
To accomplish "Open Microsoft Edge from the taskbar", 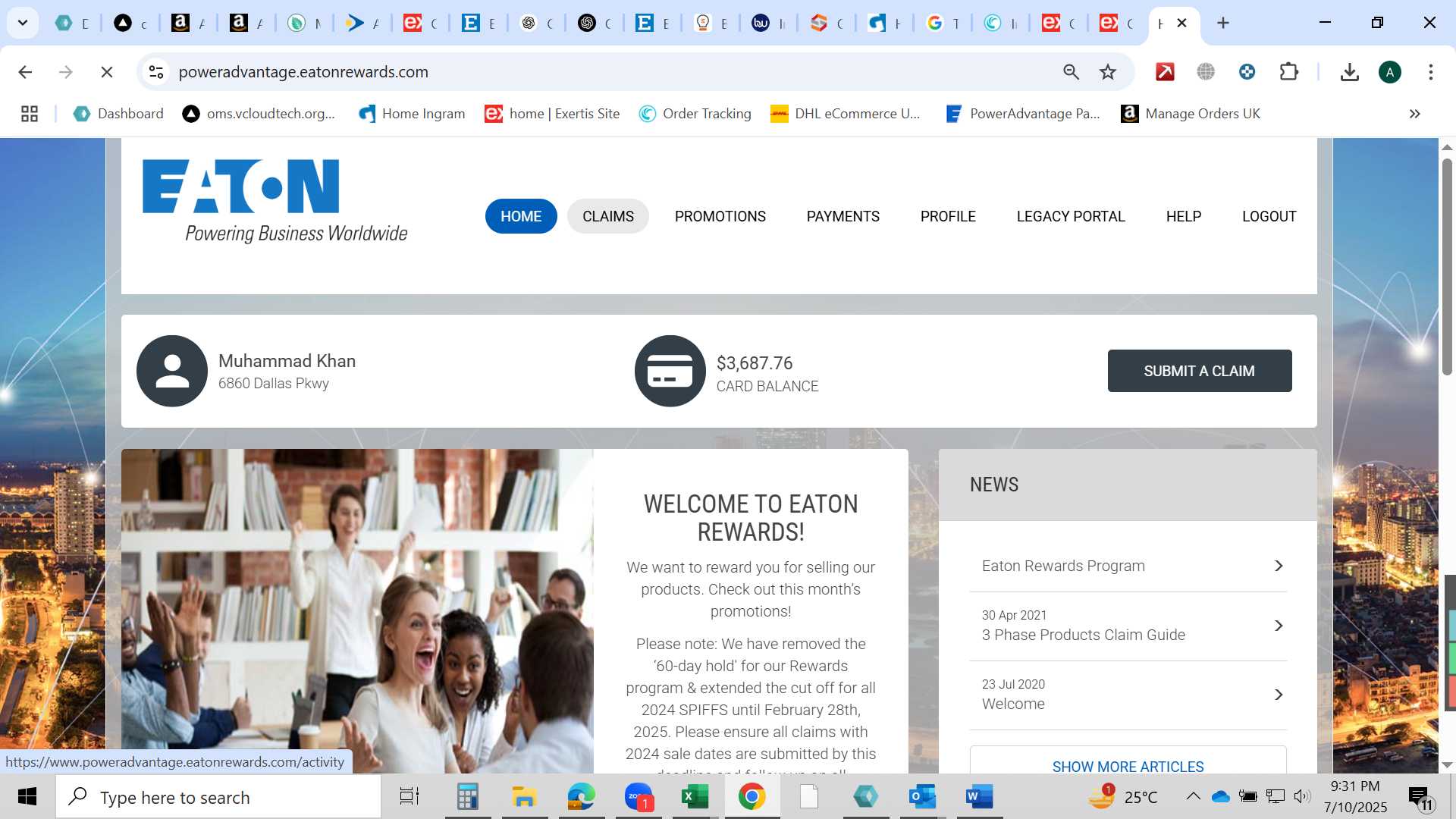I will pos(581,796).
